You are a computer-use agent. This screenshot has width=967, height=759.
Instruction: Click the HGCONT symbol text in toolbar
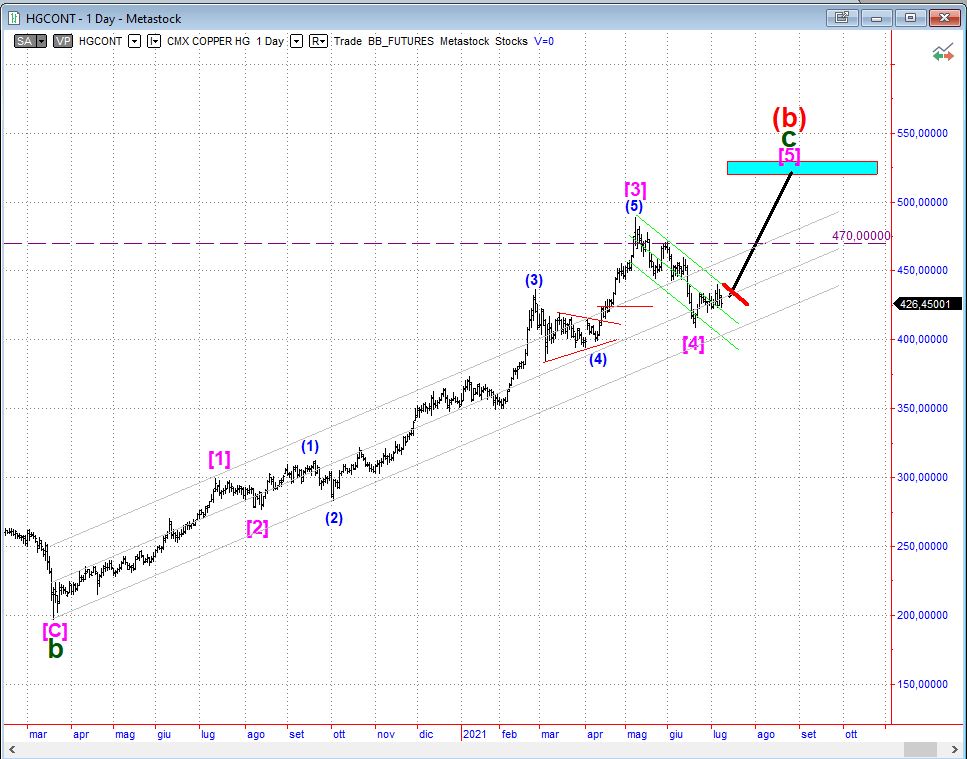101,41
